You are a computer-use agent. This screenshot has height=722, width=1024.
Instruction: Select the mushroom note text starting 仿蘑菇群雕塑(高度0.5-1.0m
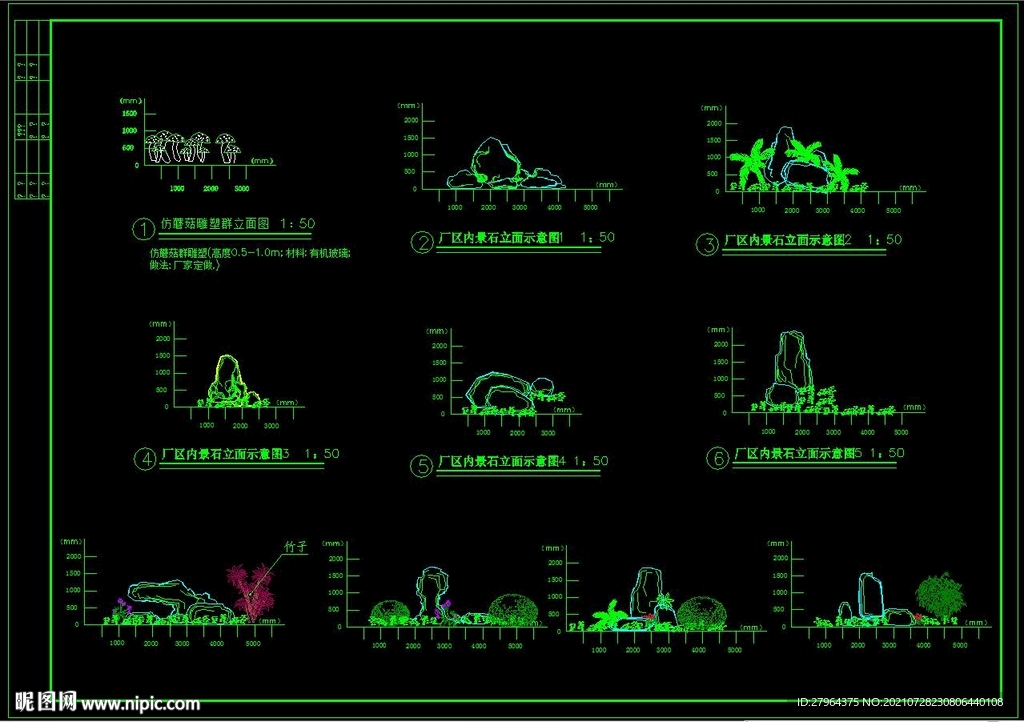coord(250,259)
